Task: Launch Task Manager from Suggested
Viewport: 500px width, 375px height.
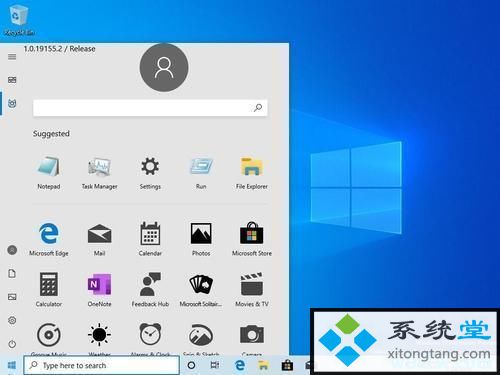Action: point(99,172)
